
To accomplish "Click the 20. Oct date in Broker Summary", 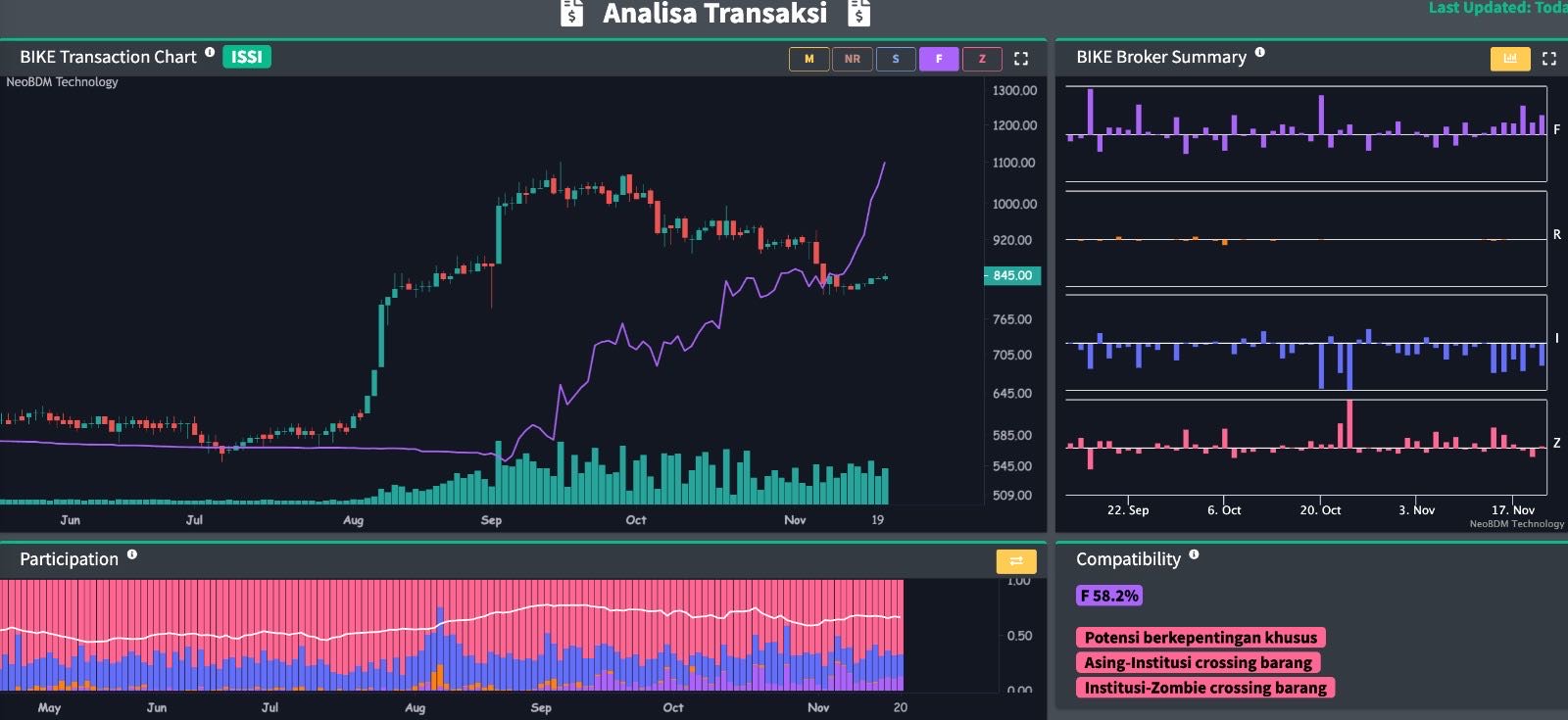I will (1320, 510).
